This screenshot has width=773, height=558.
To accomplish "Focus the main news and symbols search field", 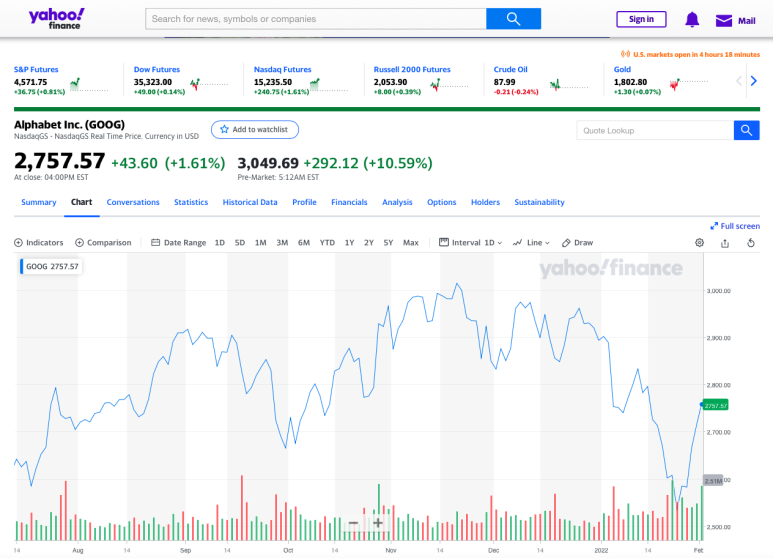I will pyautogui.click(x=316, y=19).
